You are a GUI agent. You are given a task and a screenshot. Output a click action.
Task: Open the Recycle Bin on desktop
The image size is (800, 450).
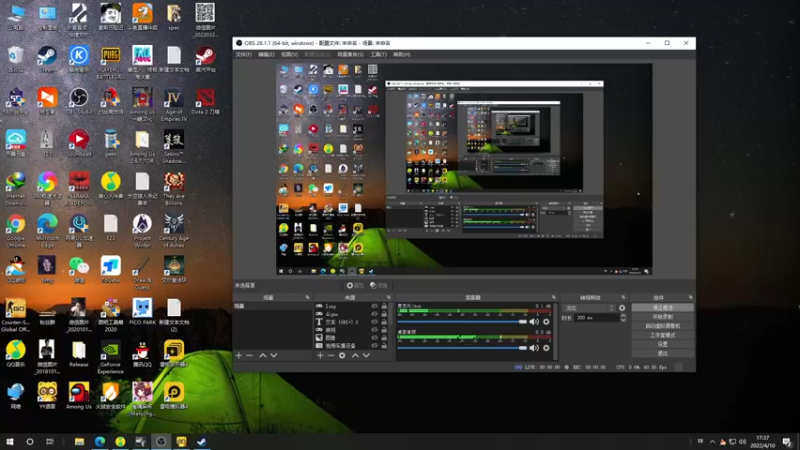point(16,59)
